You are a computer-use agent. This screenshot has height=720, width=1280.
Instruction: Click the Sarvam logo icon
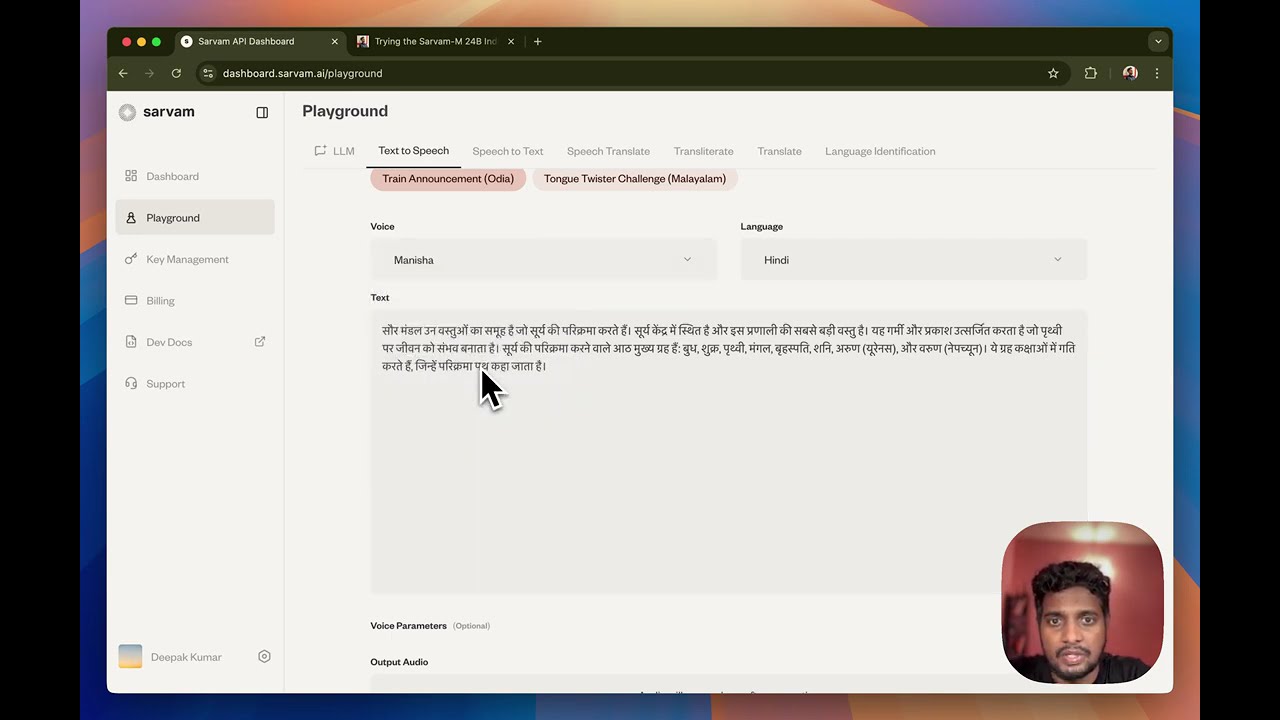click(x=127, y=112)
